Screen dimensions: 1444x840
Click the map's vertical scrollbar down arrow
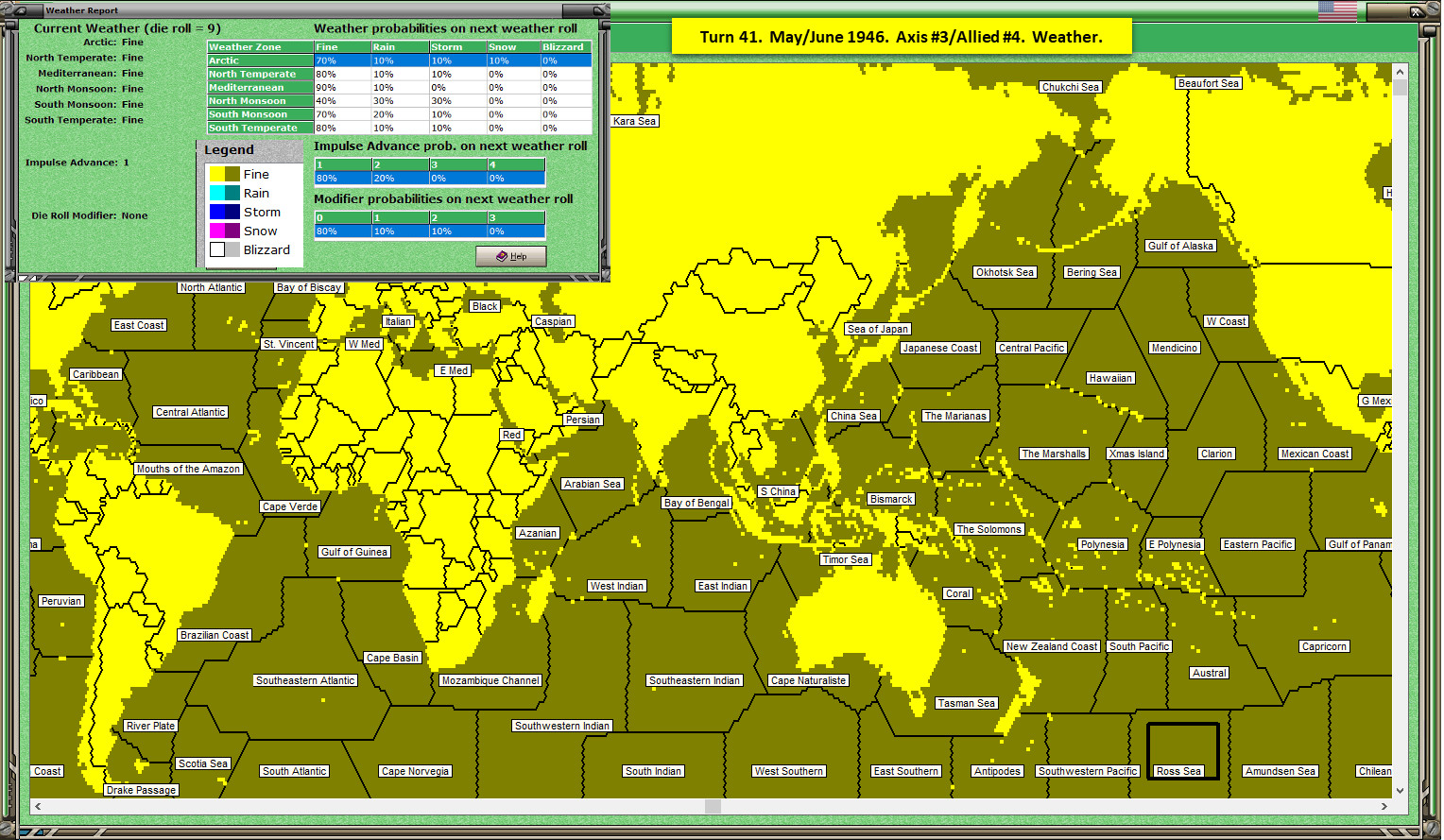(1401, 791)
